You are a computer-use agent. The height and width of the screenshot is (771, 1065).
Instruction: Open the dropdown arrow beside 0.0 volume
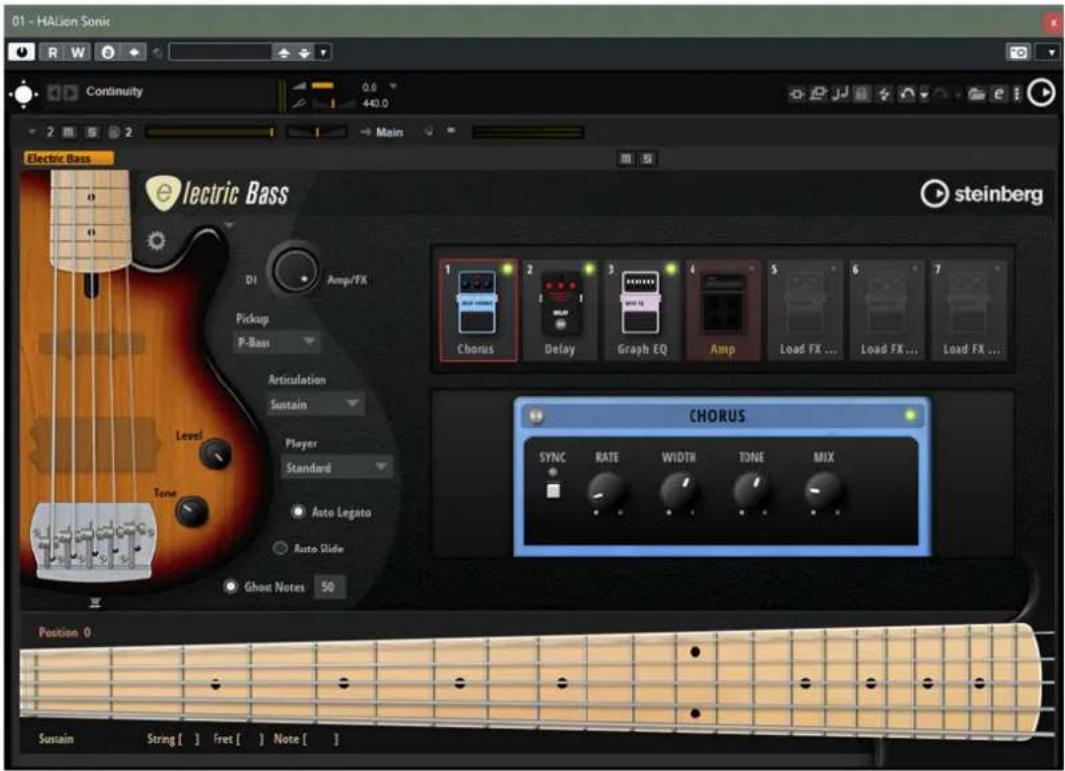tap(393, 86)
